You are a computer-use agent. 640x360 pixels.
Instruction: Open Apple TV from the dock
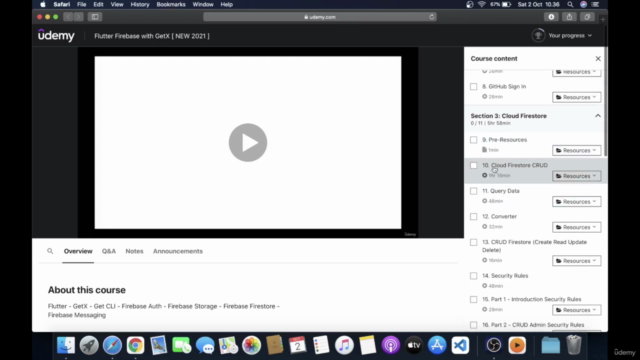(414, 345)
